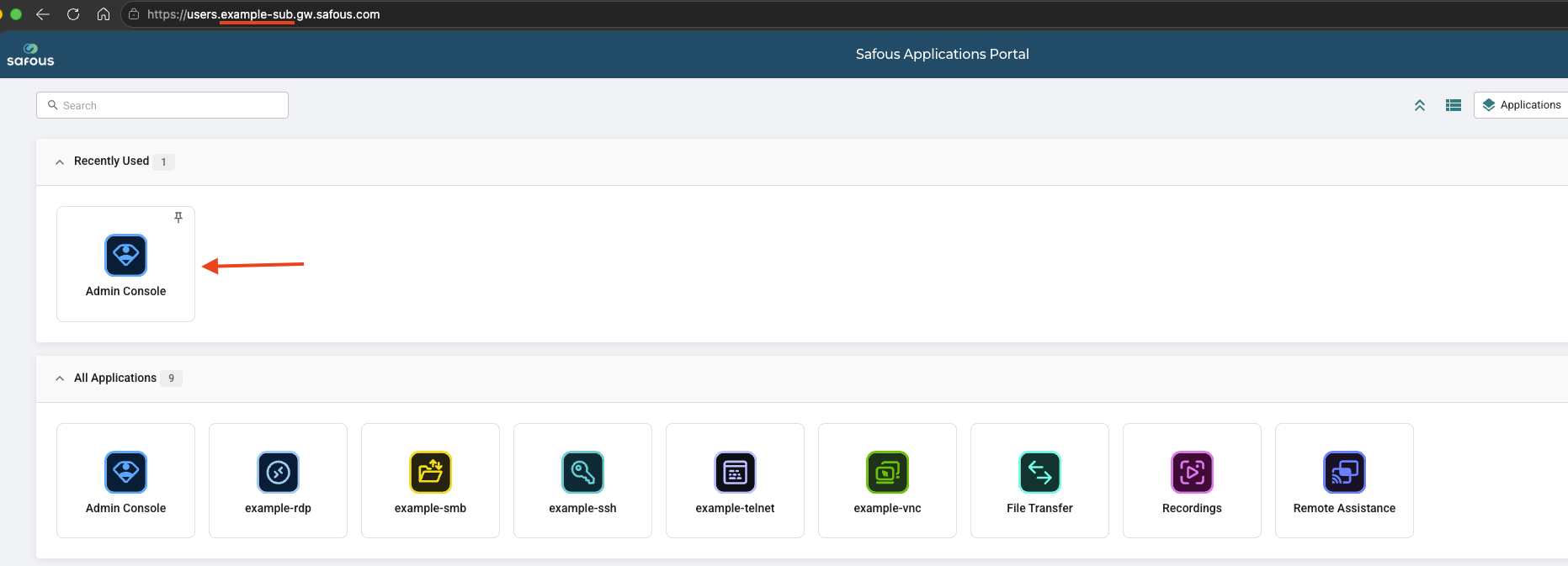Reload the browser page
The image size is (1568, 566).
[x=73, y=14]
